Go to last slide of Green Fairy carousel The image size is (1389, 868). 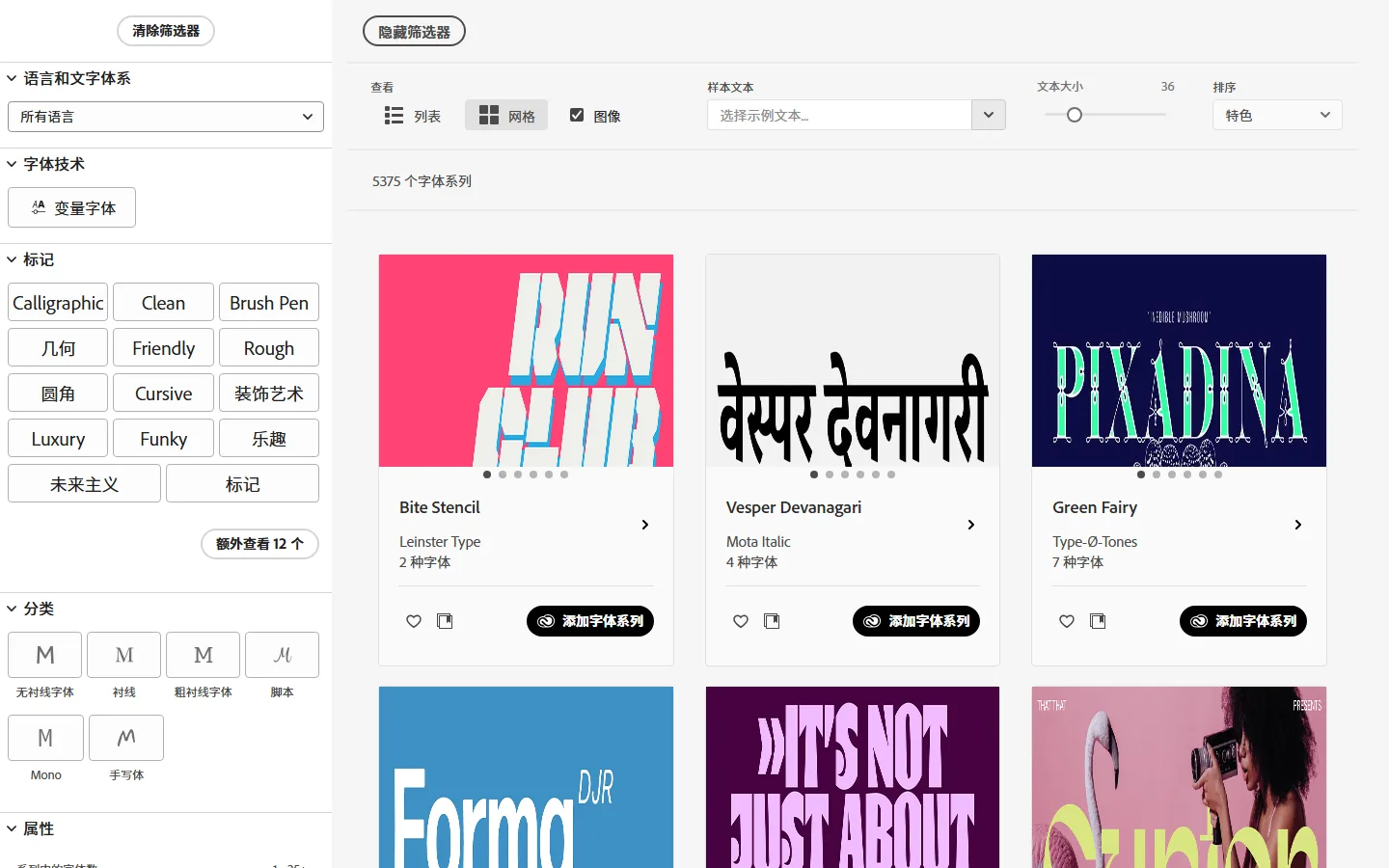pyautogui.click(x=1218, y=475)
